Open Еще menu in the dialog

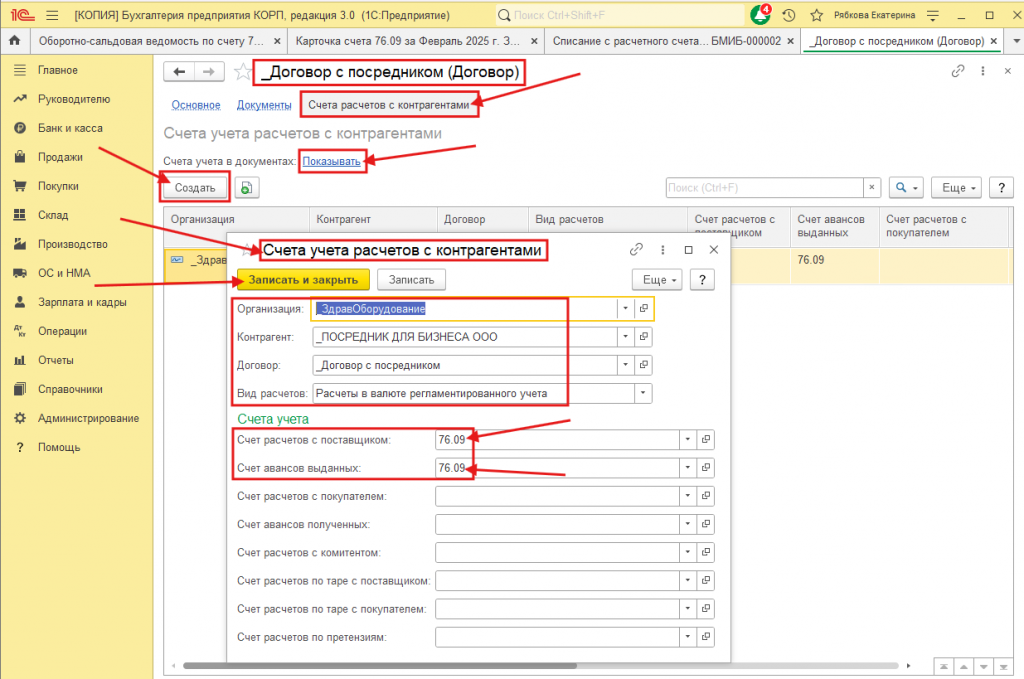657,279
